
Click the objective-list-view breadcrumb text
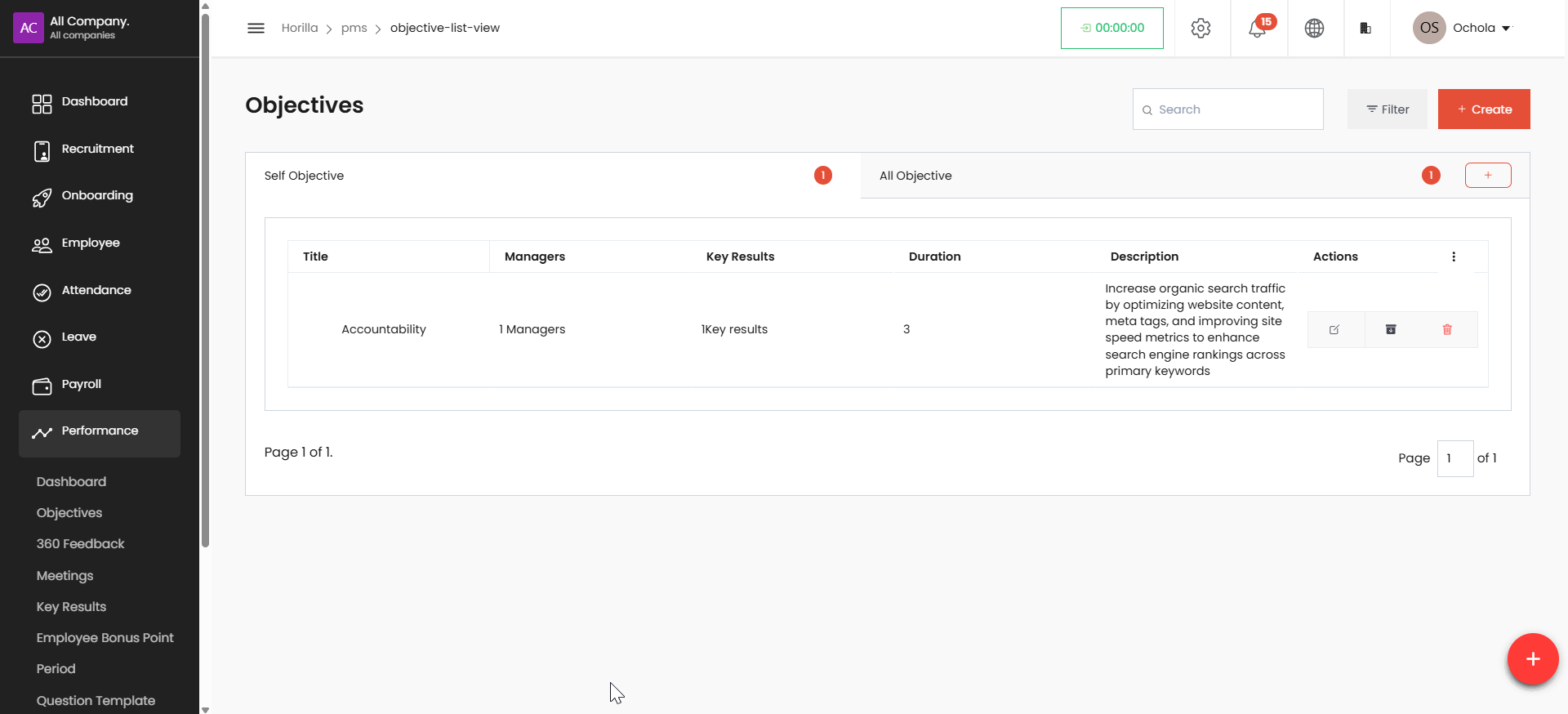click(445, 28)
